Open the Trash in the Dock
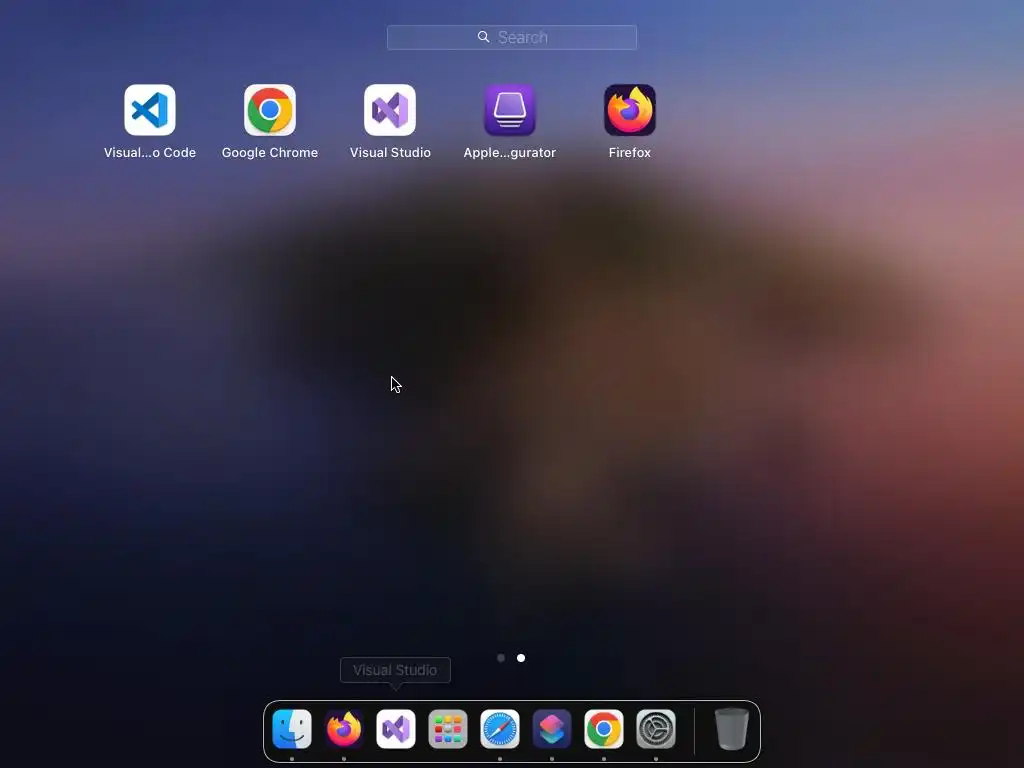The height and width of the screenshot is (768, 1024). click(x=731, y=729)
